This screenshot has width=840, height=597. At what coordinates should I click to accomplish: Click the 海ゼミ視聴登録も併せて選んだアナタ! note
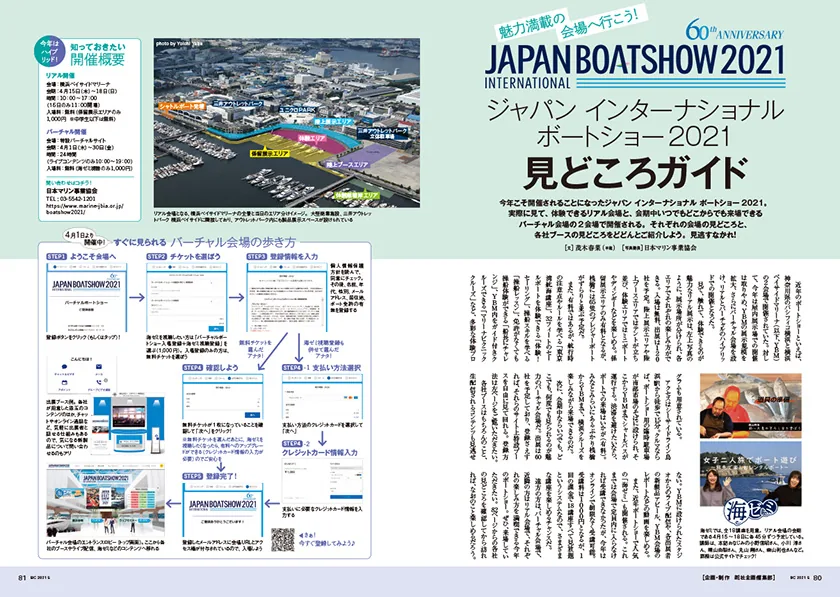[324, 349]
